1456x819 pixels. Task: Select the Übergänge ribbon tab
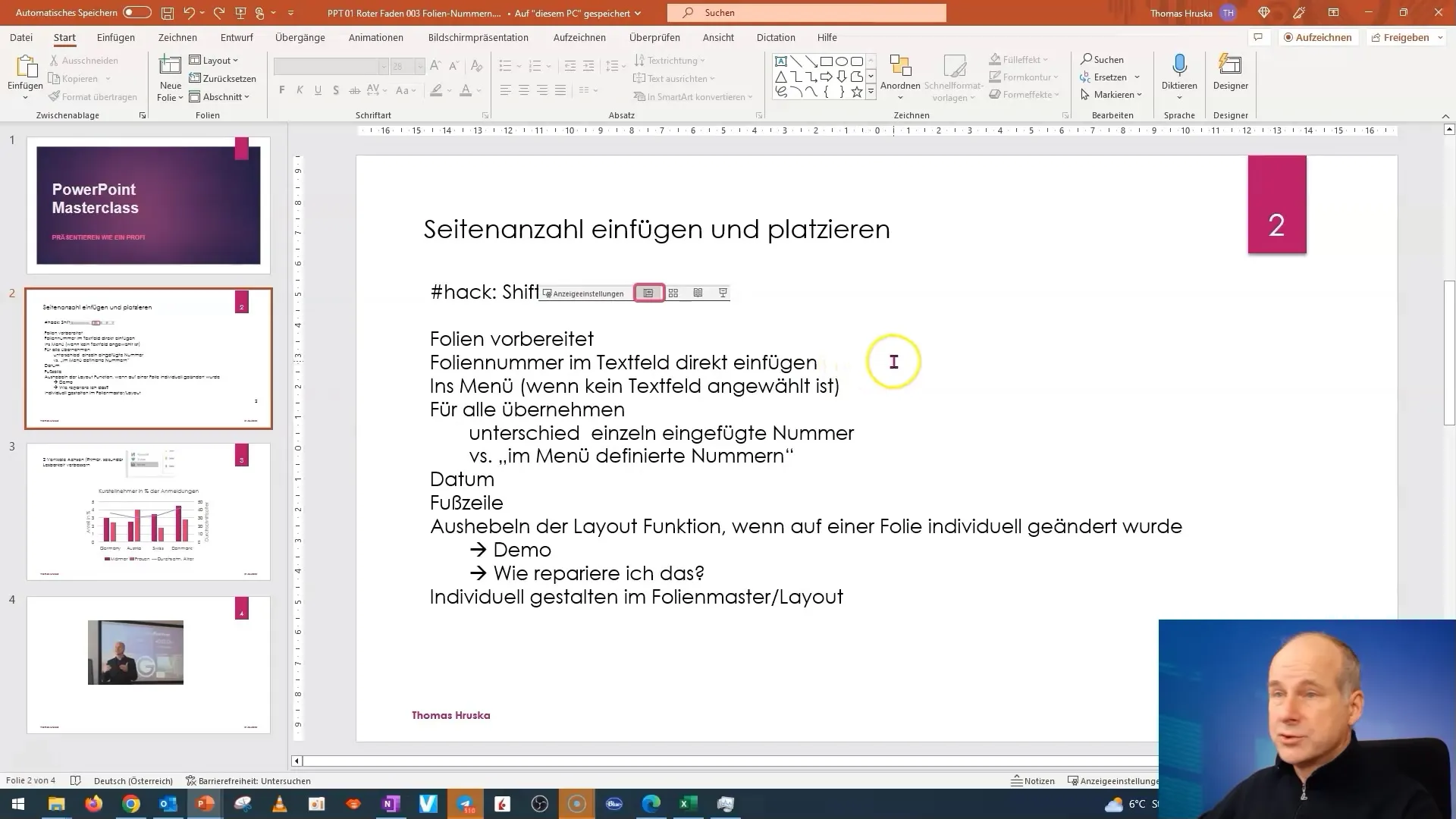300,37
